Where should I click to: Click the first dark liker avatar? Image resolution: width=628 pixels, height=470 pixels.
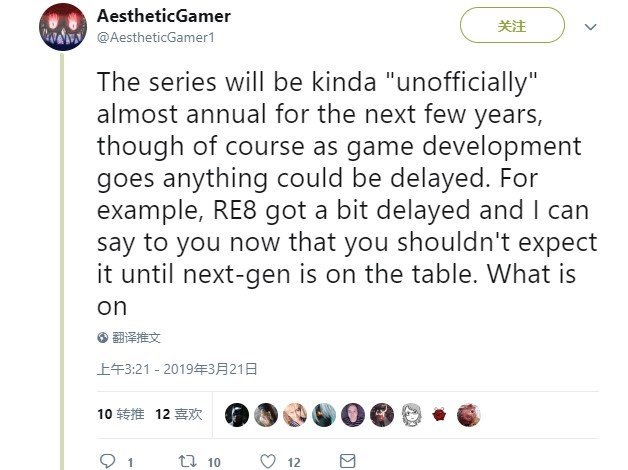[x=237, y=414]
